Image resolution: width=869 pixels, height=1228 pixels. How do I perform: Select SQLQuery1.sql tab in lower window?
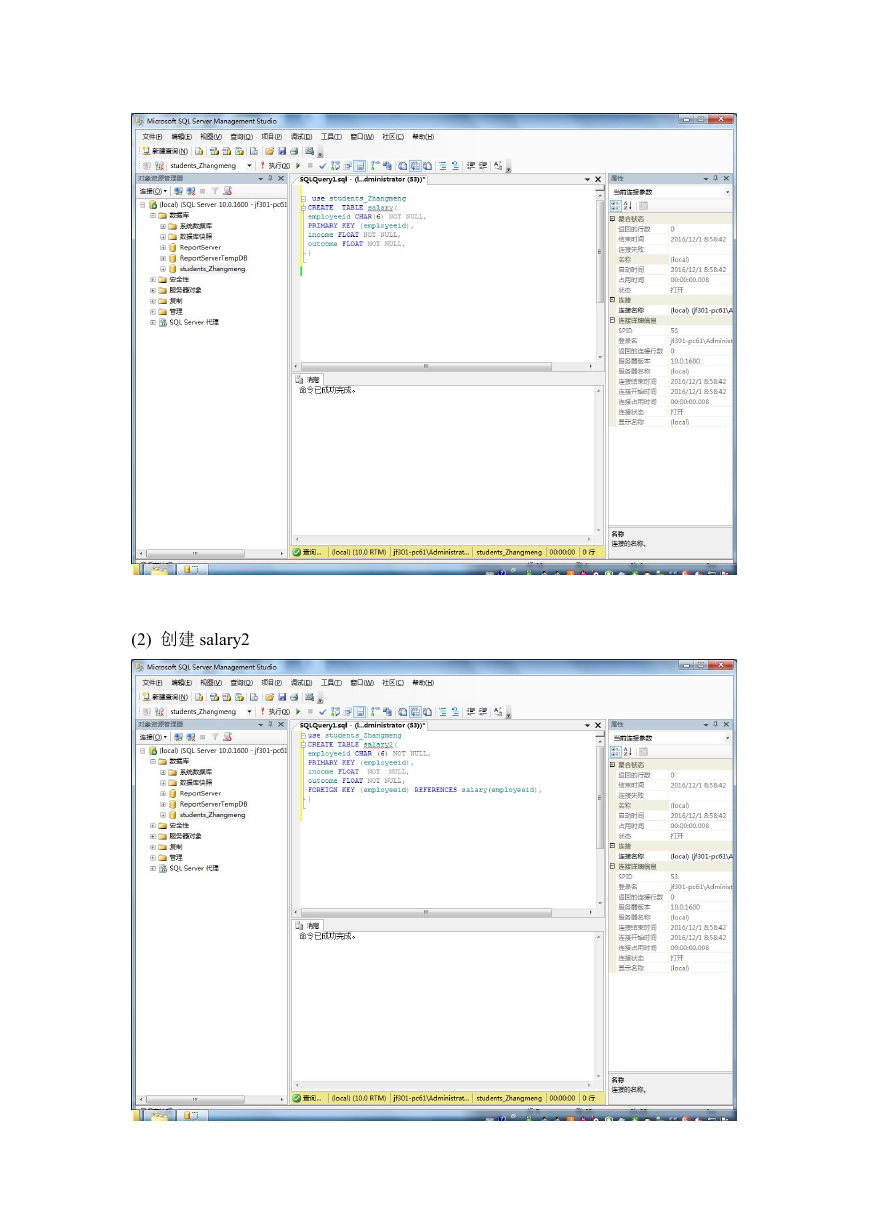click(362, 725)
